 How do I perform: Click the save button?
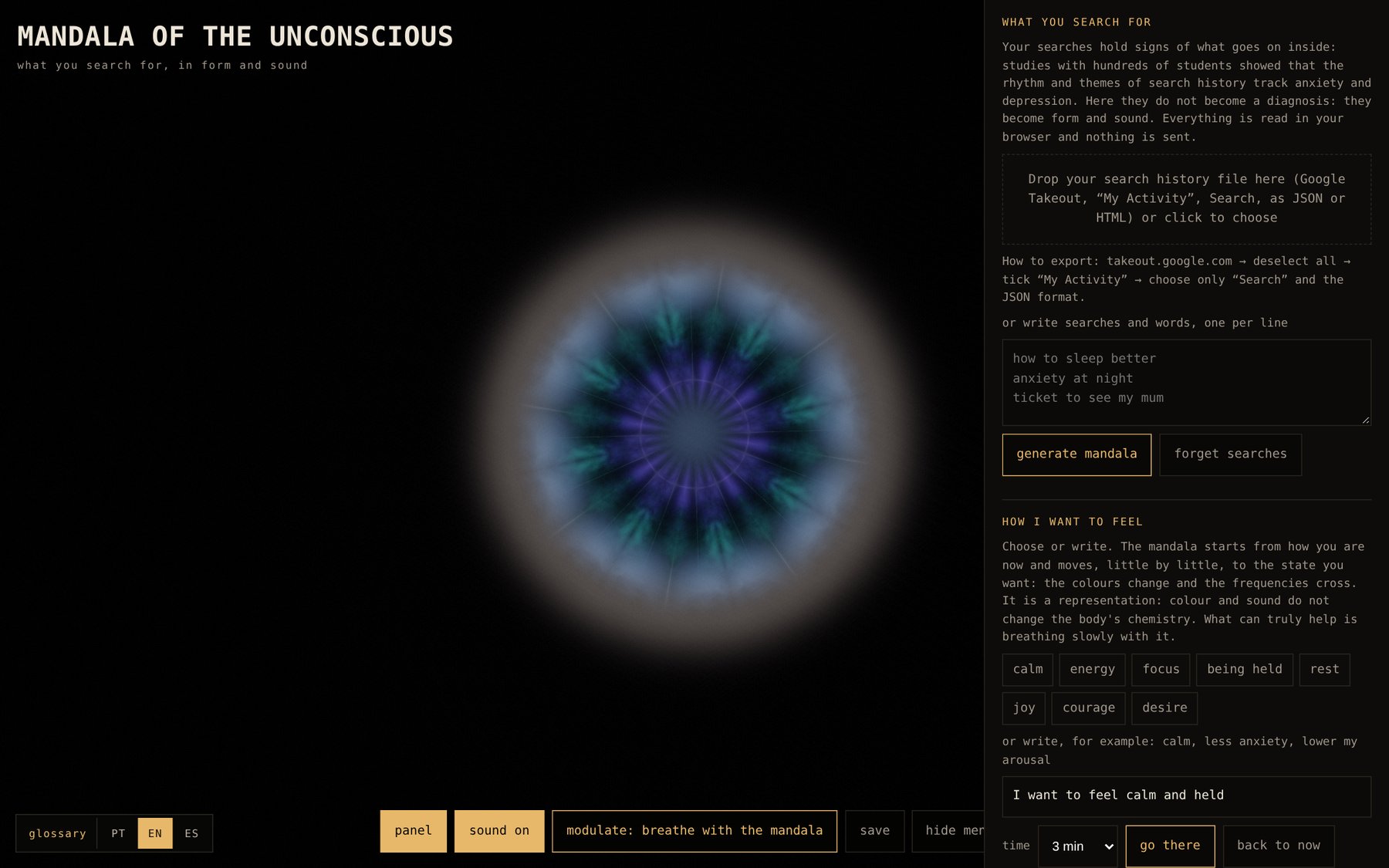click(x=875, y=831)
